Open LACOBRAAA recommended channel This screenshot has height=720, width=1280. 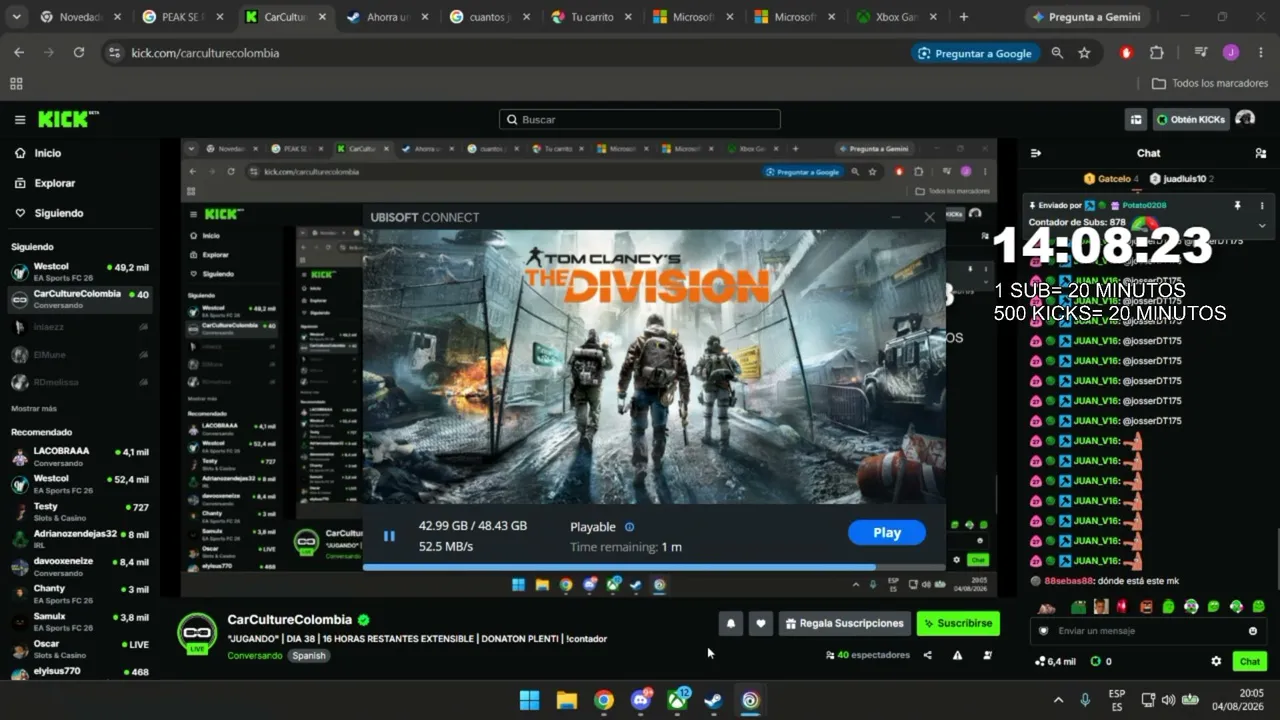(80, 456)
